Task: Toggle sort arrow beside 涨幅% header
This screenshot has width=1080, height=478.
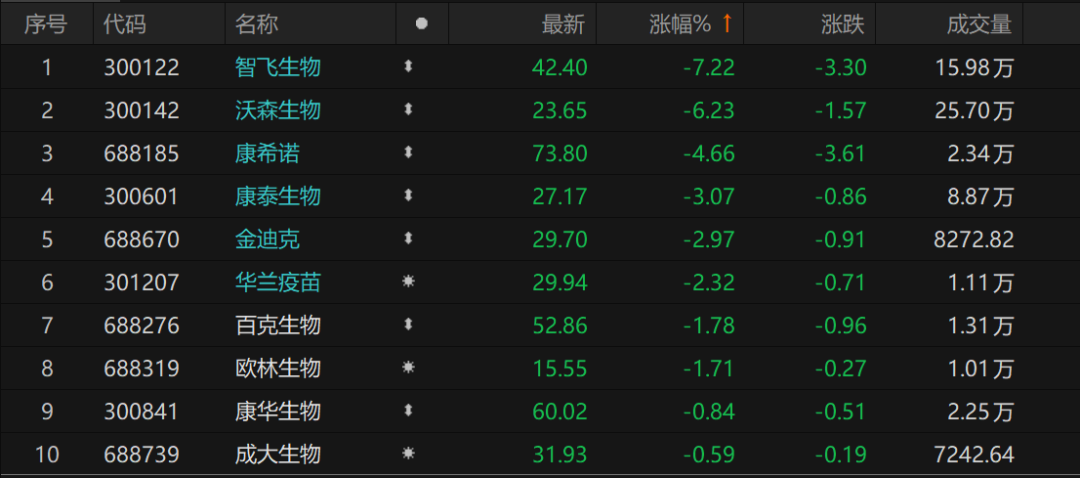Action: point(726,24)
